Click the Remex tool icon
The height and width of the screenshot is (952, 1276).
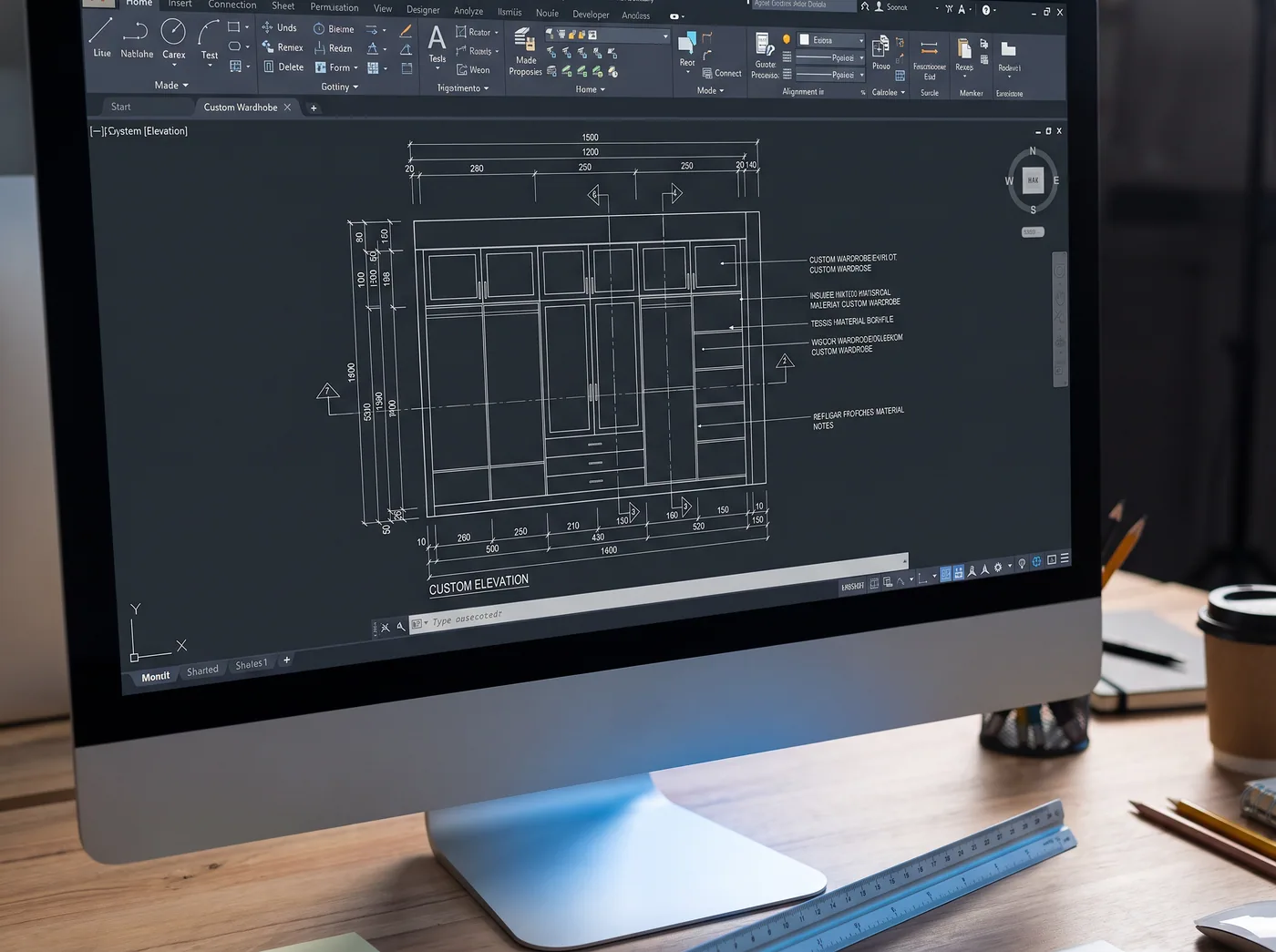tap(268, 46)
